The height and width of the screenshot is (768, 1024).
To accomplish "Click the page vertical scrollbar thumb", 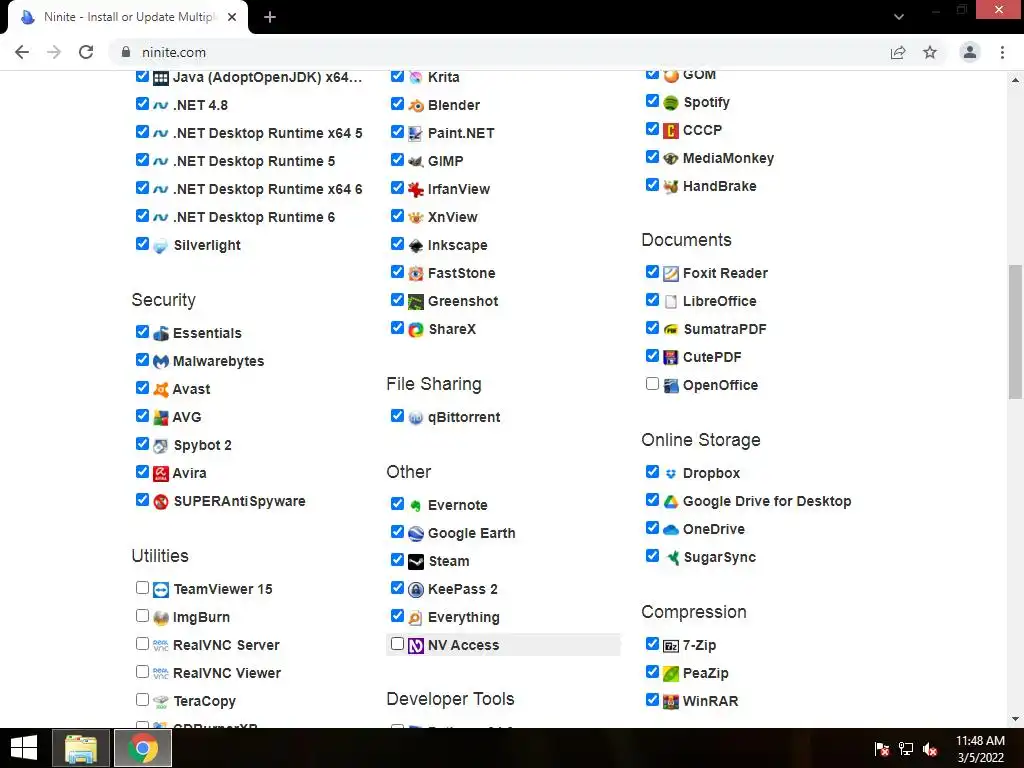I will tap(1015, 332).
